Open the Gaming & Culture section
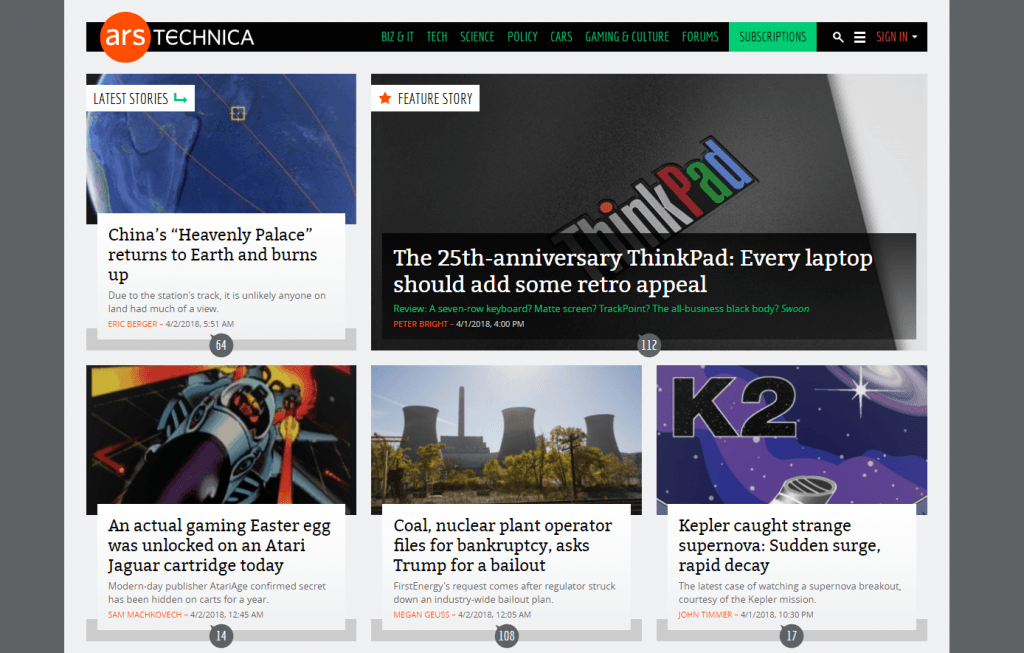The width and height of the screenshot is (1024, 653). click(627, 37)
